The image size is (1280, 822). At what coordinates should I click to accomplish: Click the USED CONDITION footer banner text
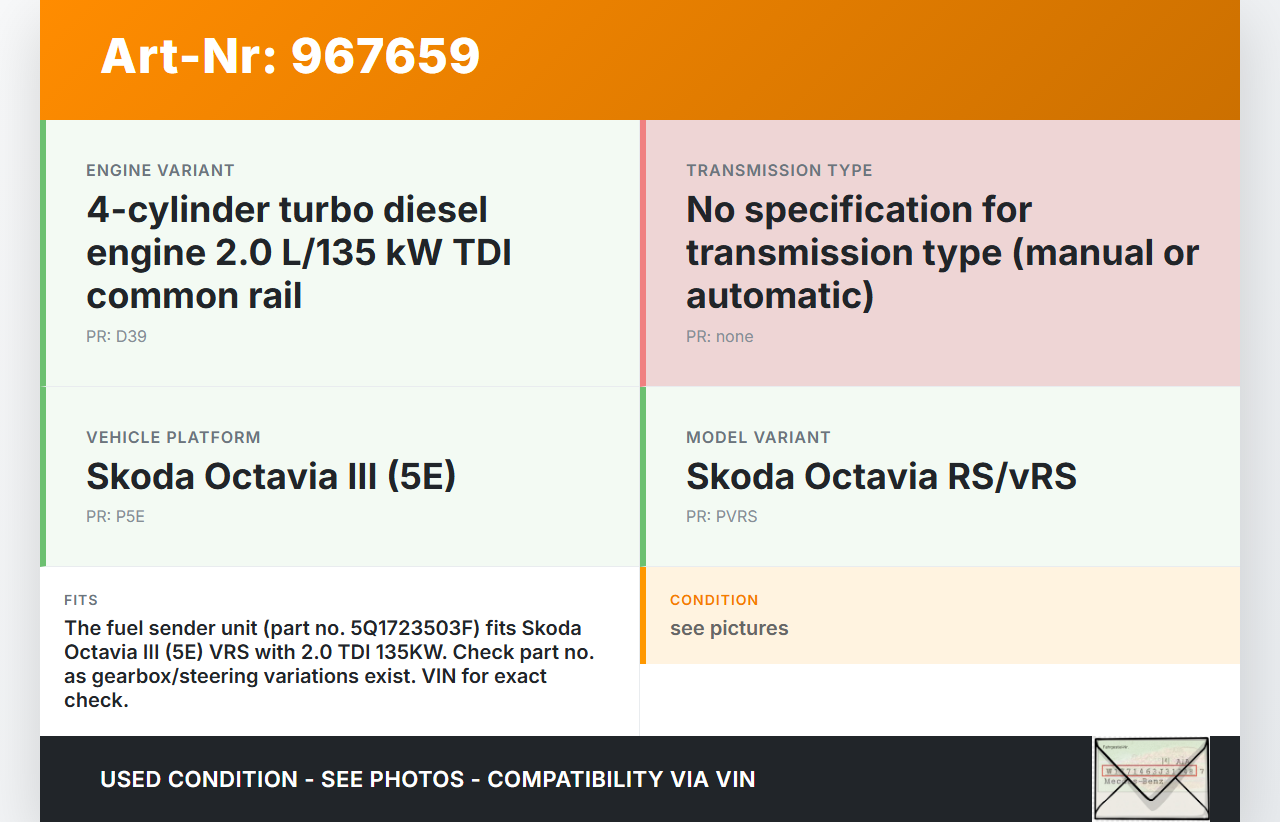pyautogui.click(x=427, y=779)
